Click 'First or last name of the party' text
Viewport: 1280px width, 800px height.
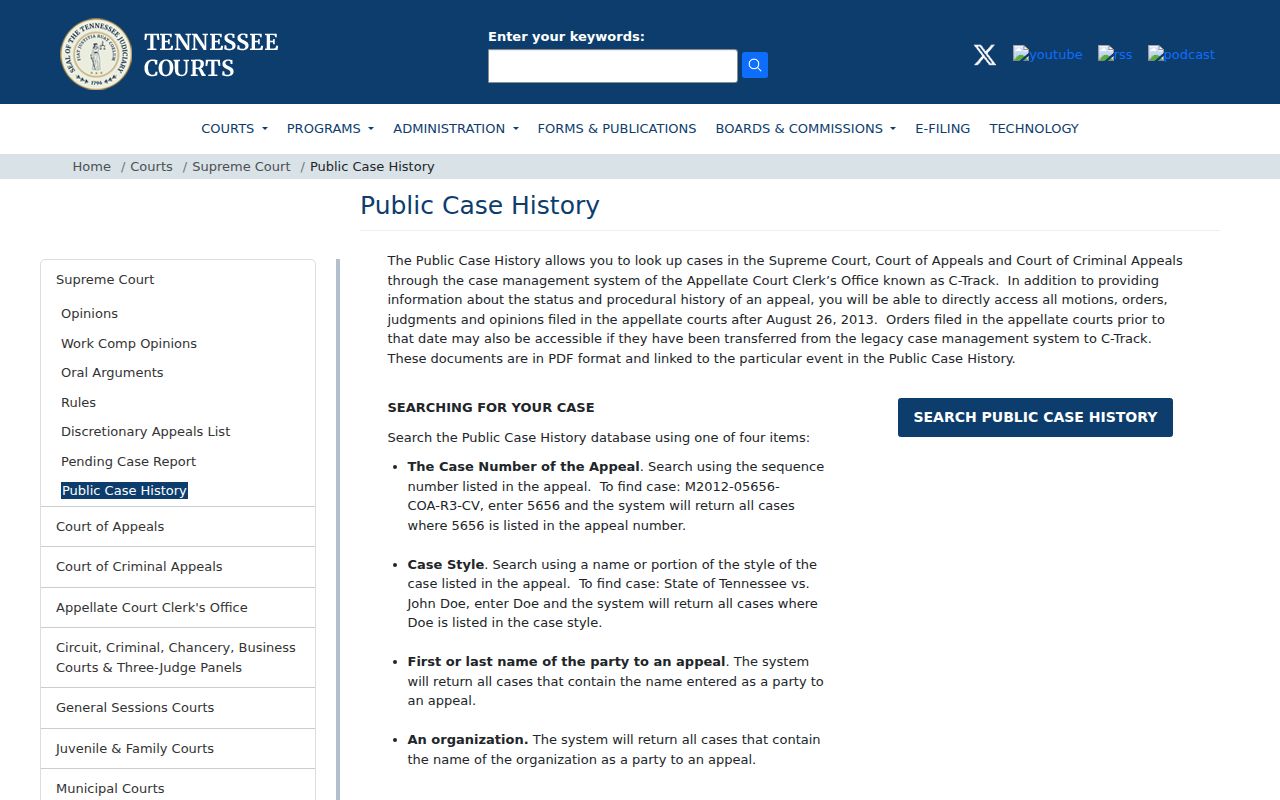pos(566,662)
